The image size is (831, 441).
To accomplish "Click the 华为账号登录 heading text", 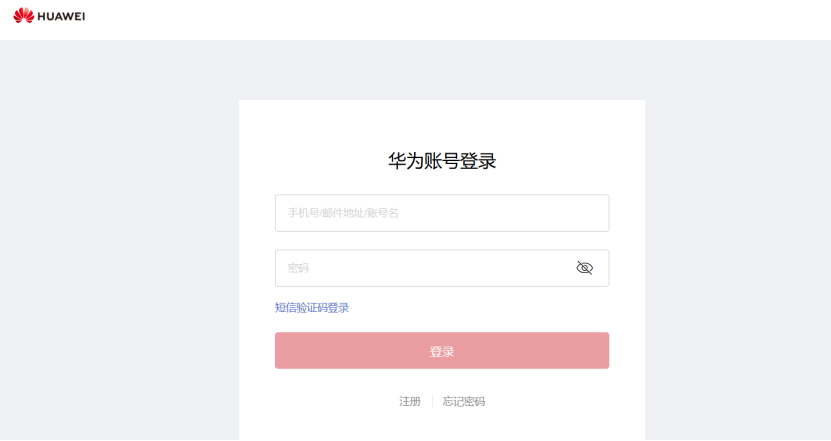I will click(x=442, y=161).
